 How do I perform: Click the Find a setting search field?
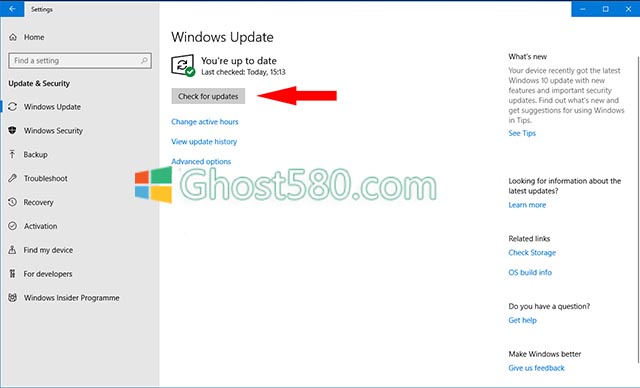tap(80, 60)
